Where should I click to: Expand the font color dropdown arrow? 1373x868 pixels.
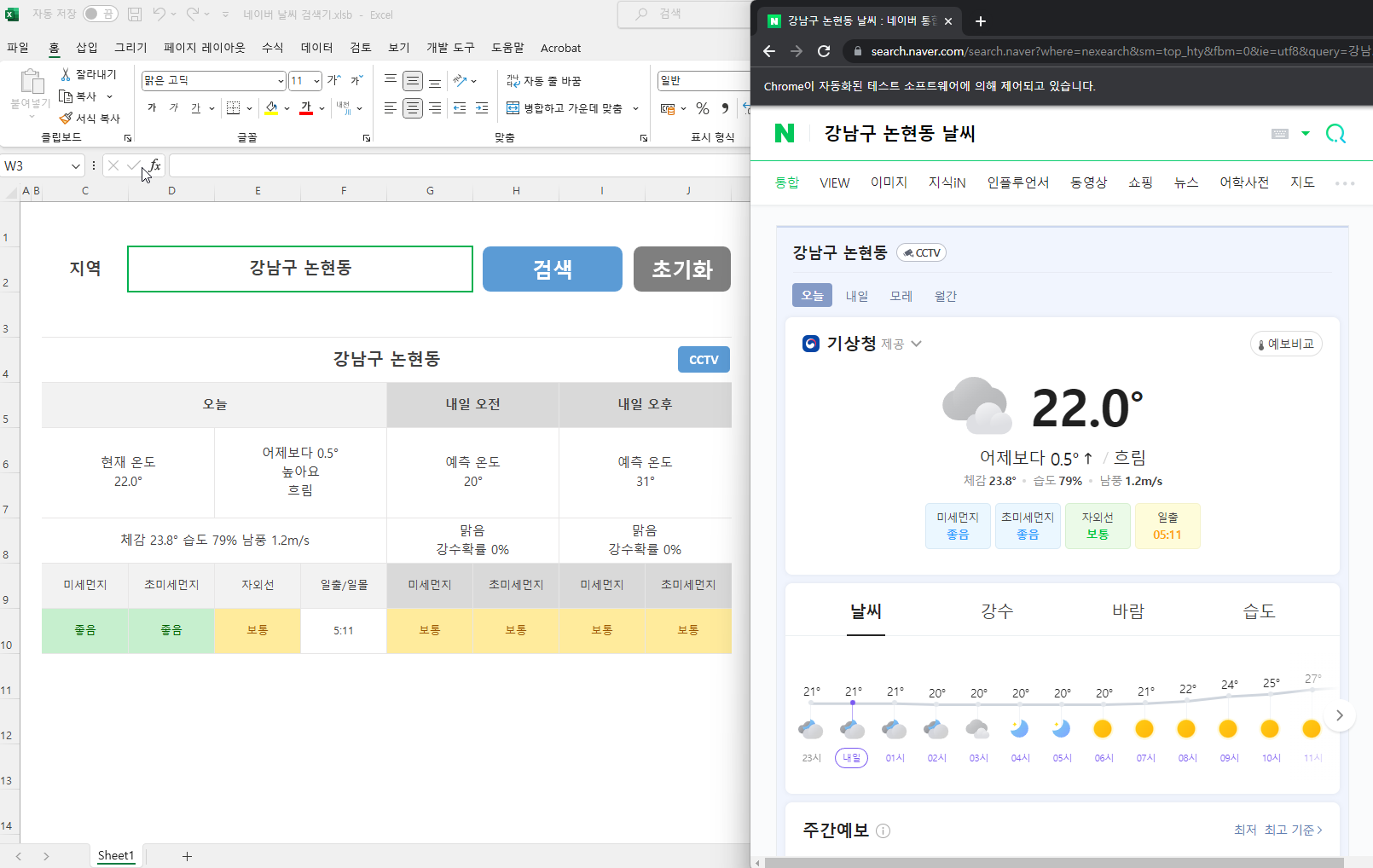(322, 108)
